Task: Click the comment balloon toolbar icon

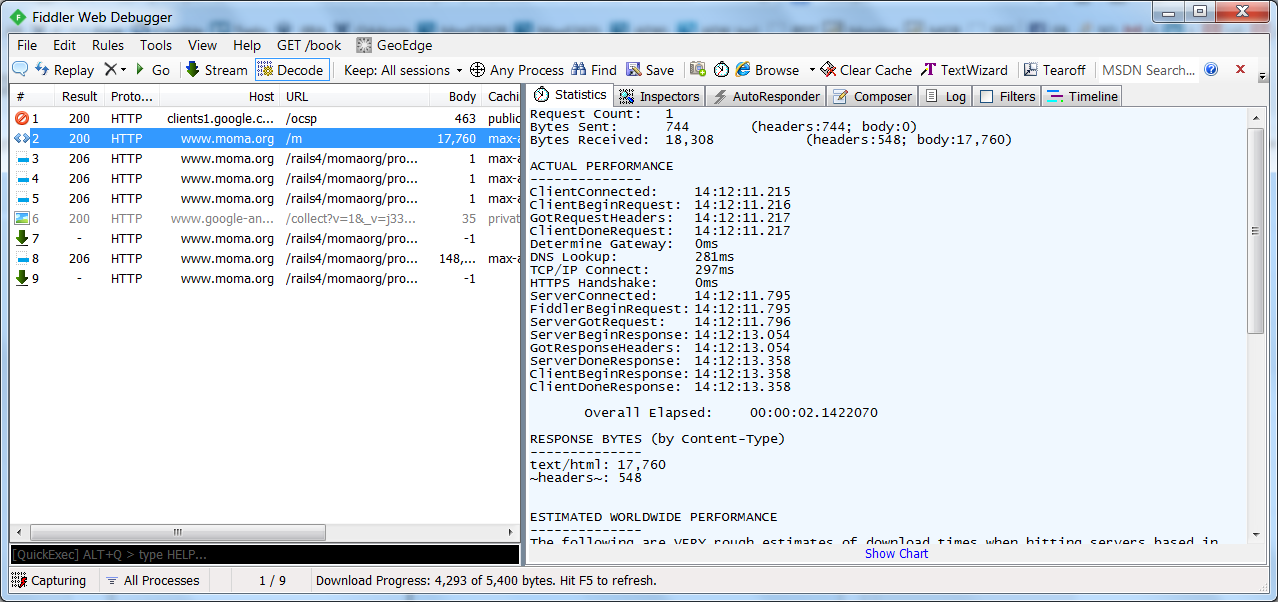Action: coord(20,69)
